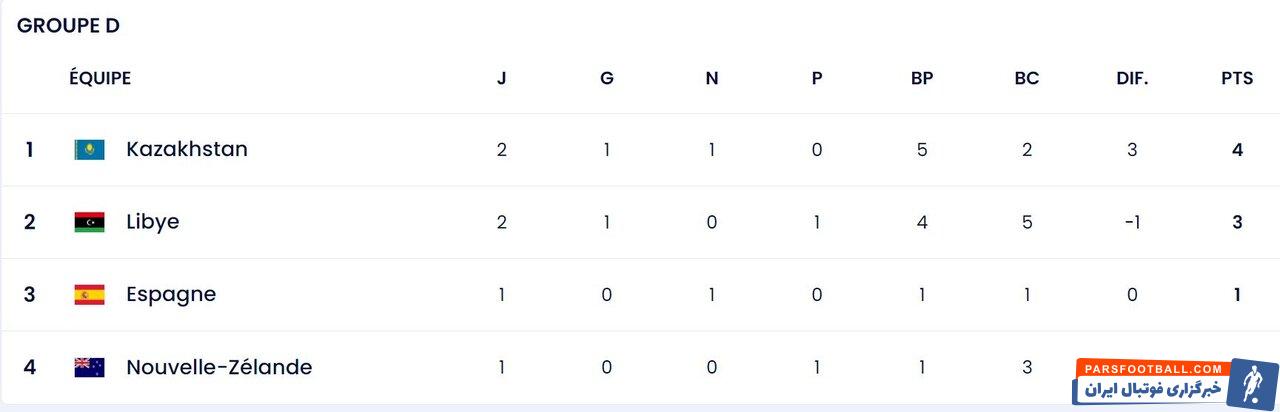
Task: Click the J column header
Action: point(502,78)
